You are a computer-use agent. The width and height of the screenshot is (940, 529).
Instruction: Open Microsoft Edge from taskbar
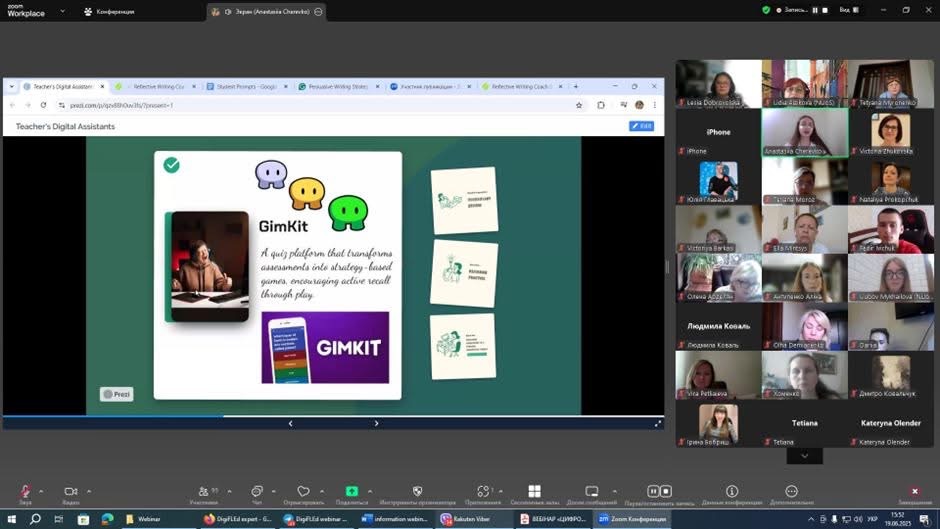click(107, 519)
